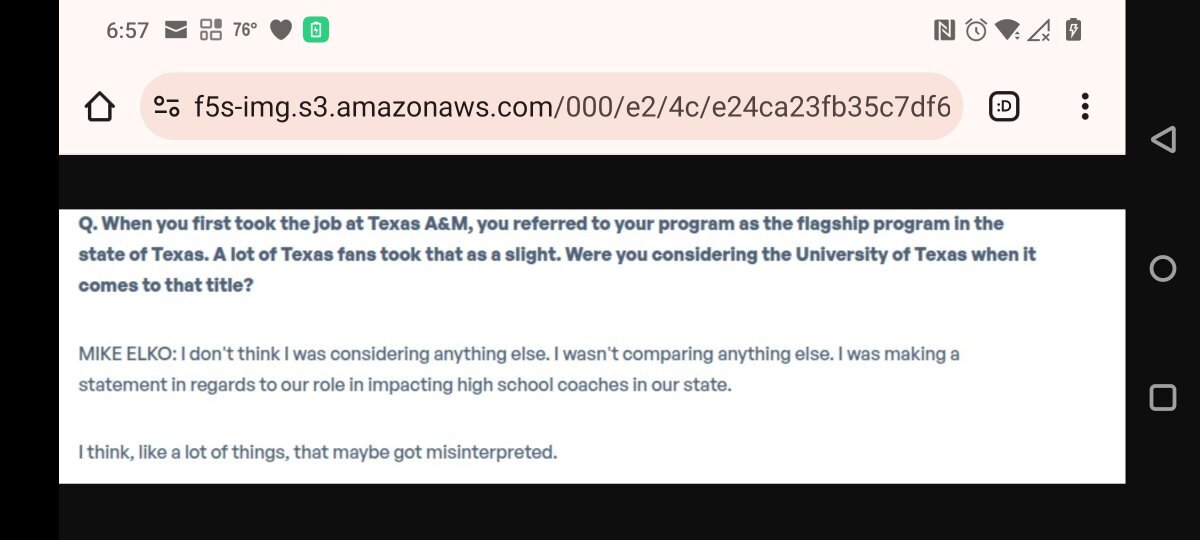Screen dimensions: 1200x540
Task: Tap the 6:57 clock in status bar
Action: pos(127,31)
